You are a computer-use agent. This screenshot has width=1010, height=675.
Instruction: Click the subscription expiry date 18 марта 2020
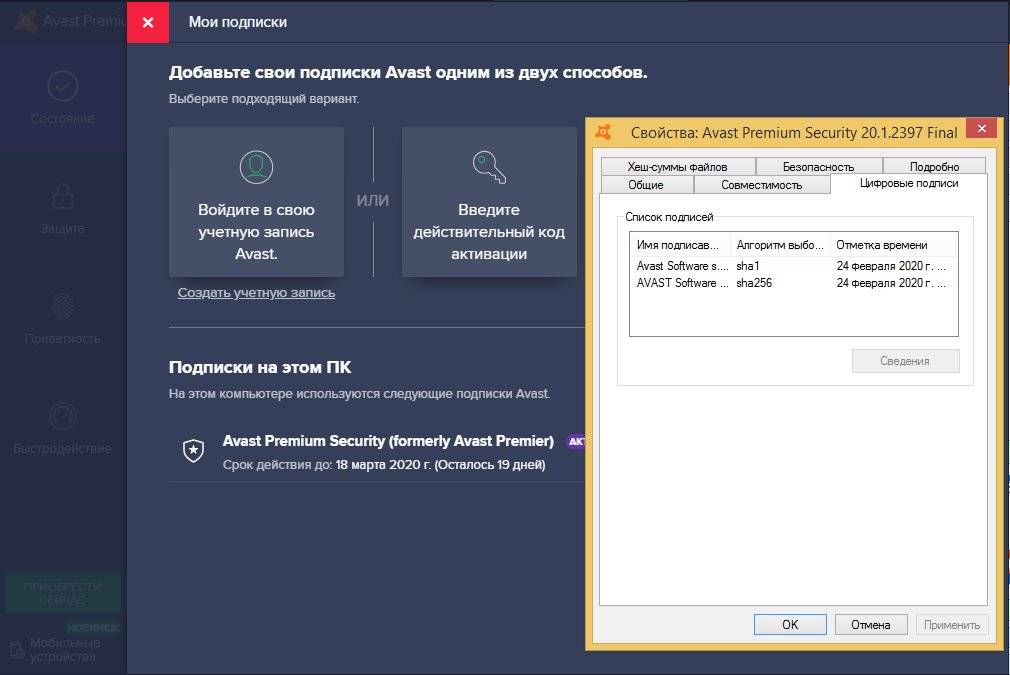383,464
